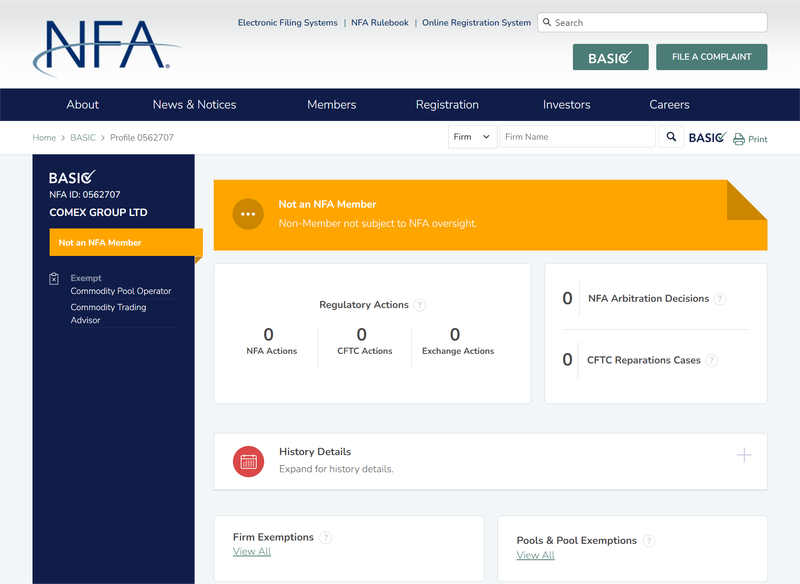Click the File a Complaint button
The width and height of the screenshot is (800, 584).
(711, 57)
